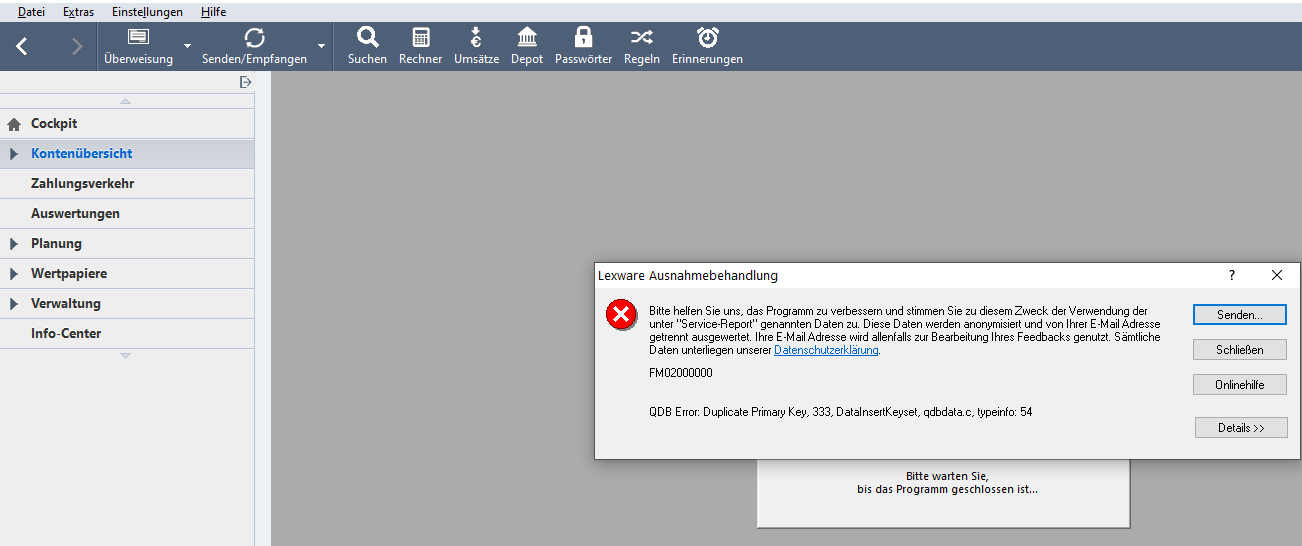Go forward with the right arrow icon
1302x546 pixels.
pyautogui.click(x=77, y=46)
